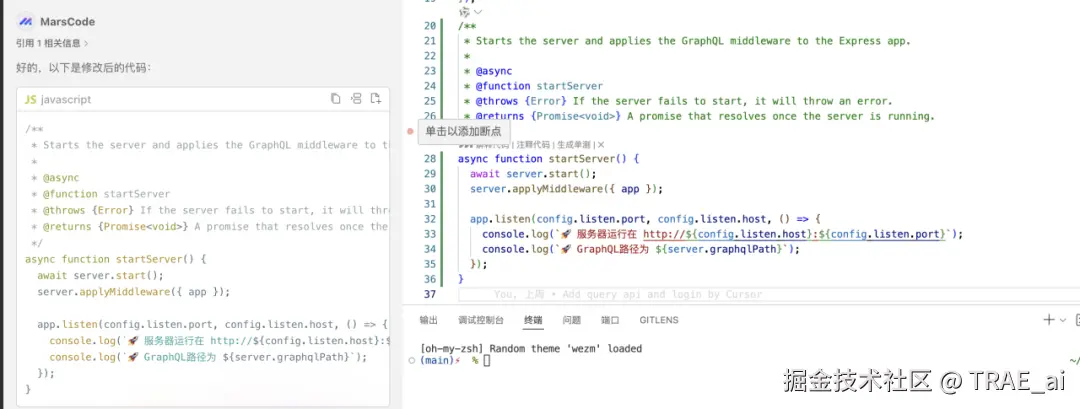Click 'app.listen' line in chat code block
The width and height of the screenshot is (1080, 409).
coord(213,324)
